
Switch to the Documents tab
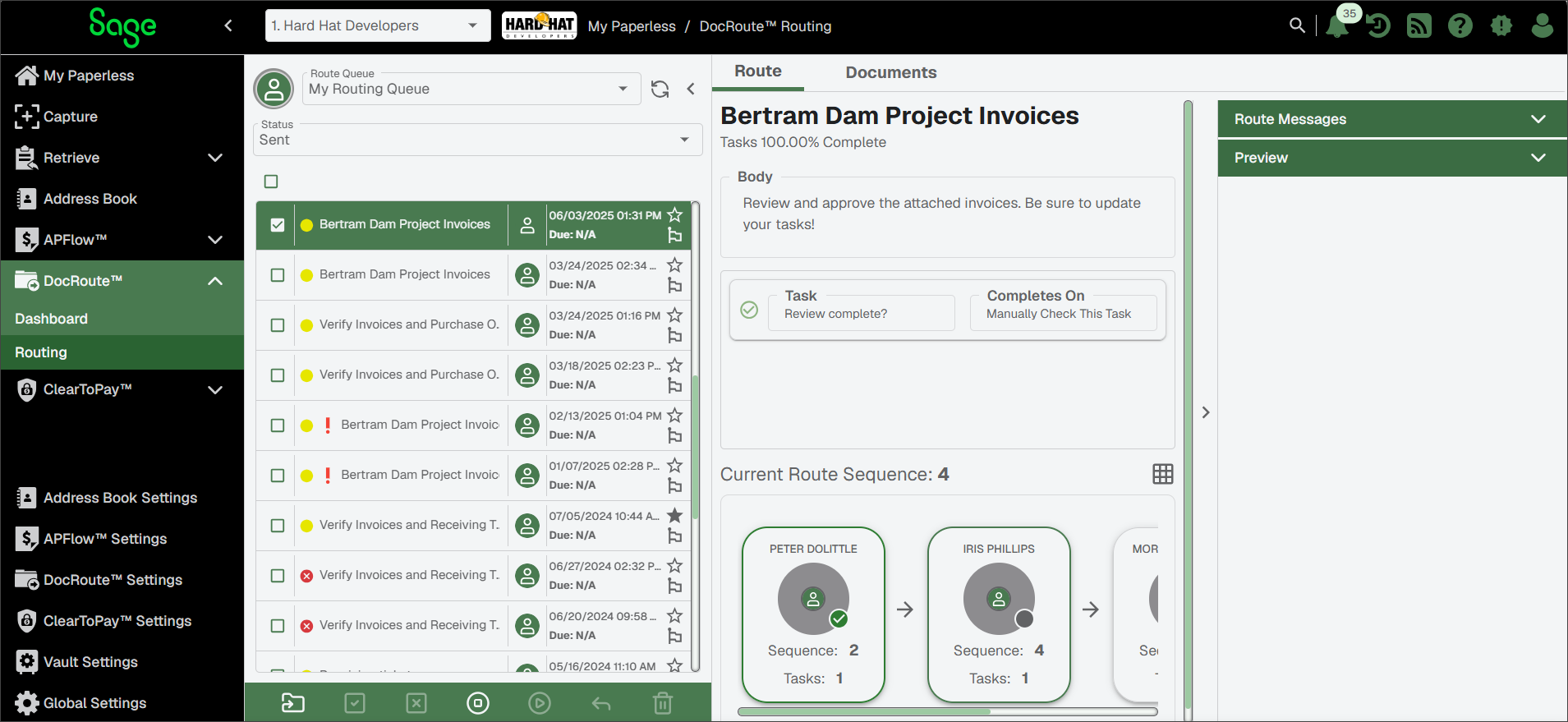click(x=891, y=72)
